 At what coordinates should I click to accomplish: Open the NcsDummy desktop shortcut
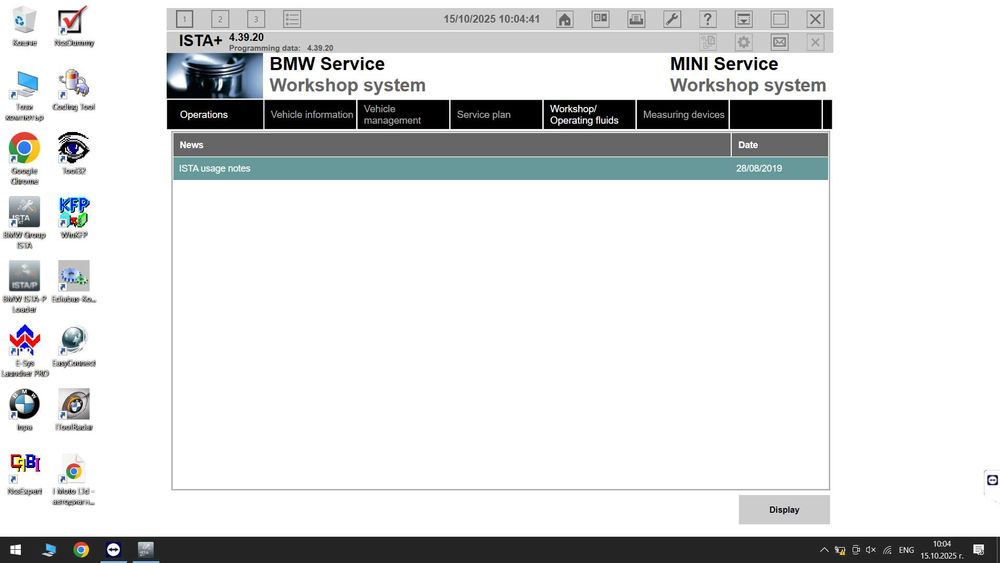[x=74, y=27]
